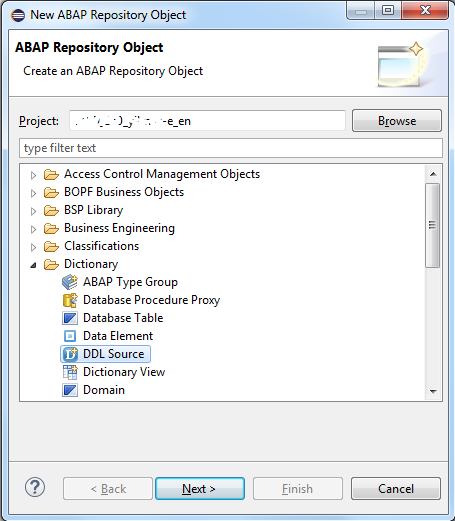Click the Next > button
Image resolution: width=455 pixels, height=521 pixels.
tap(200, 489)
